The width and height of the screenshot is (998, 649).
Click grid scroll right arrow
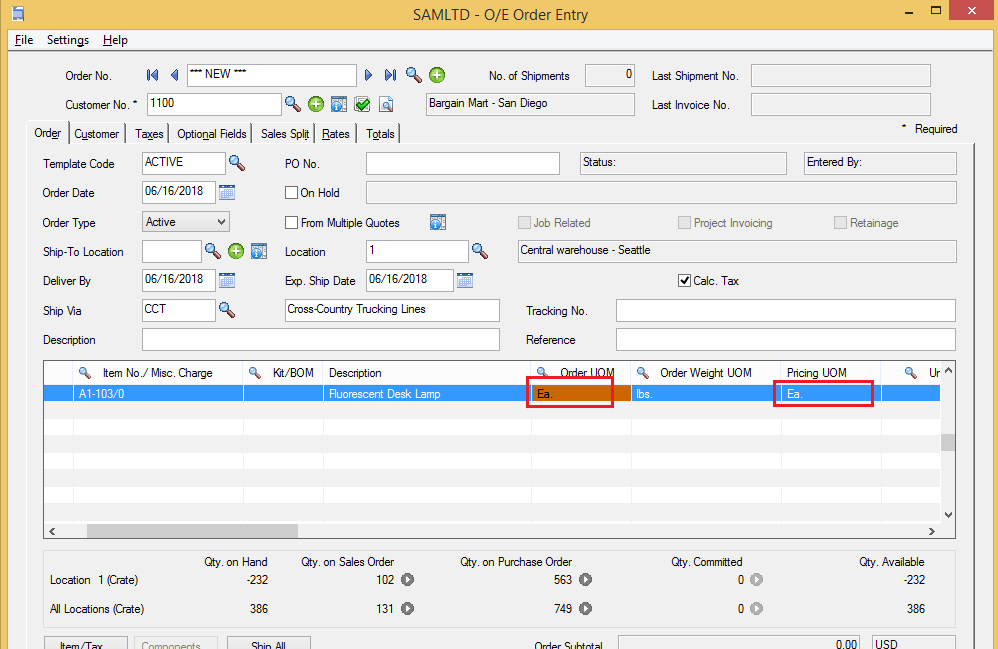(932, 531)
